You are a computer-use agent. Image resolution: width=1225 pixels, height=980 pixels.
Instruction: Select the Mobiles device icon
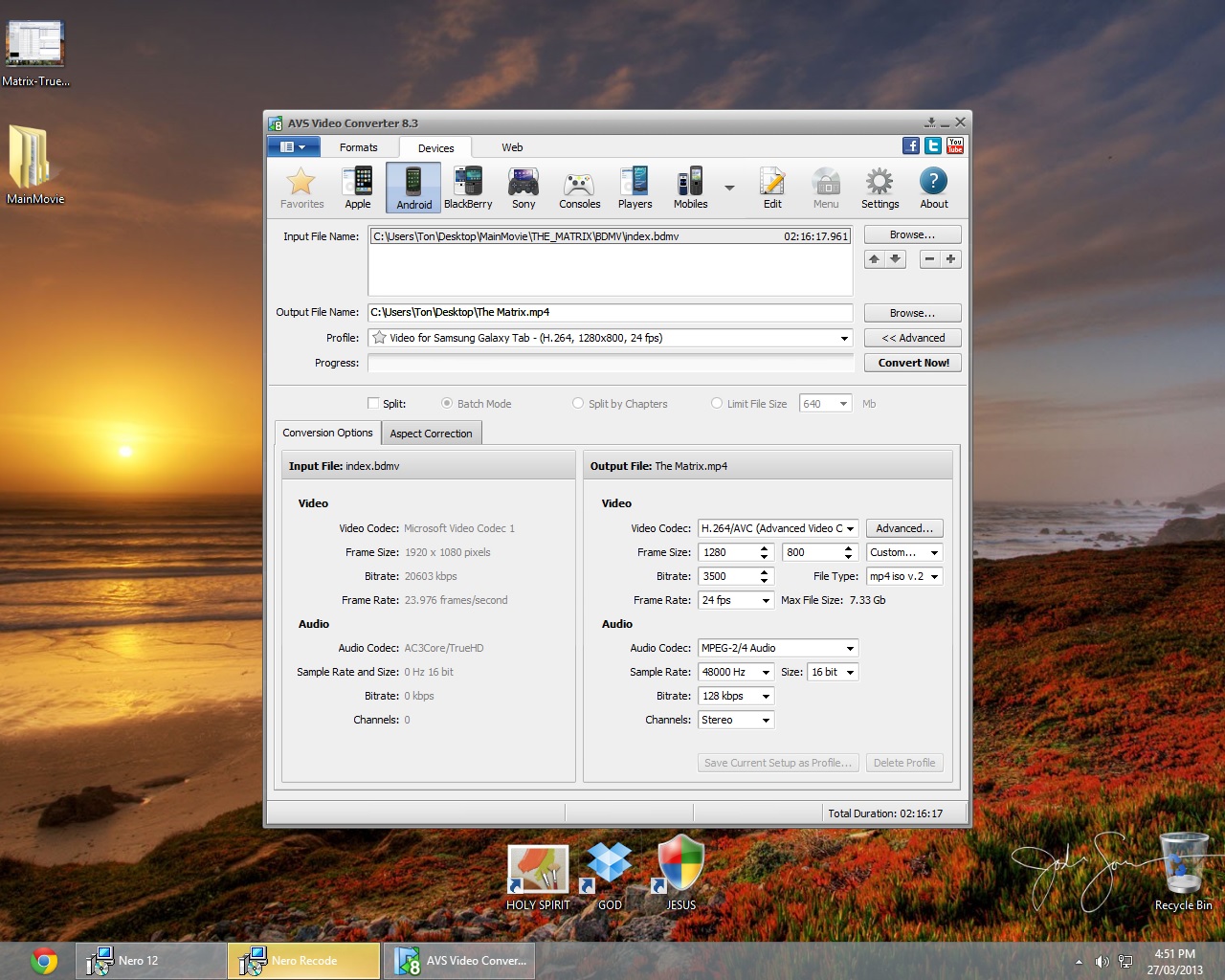tap(690, 187)
